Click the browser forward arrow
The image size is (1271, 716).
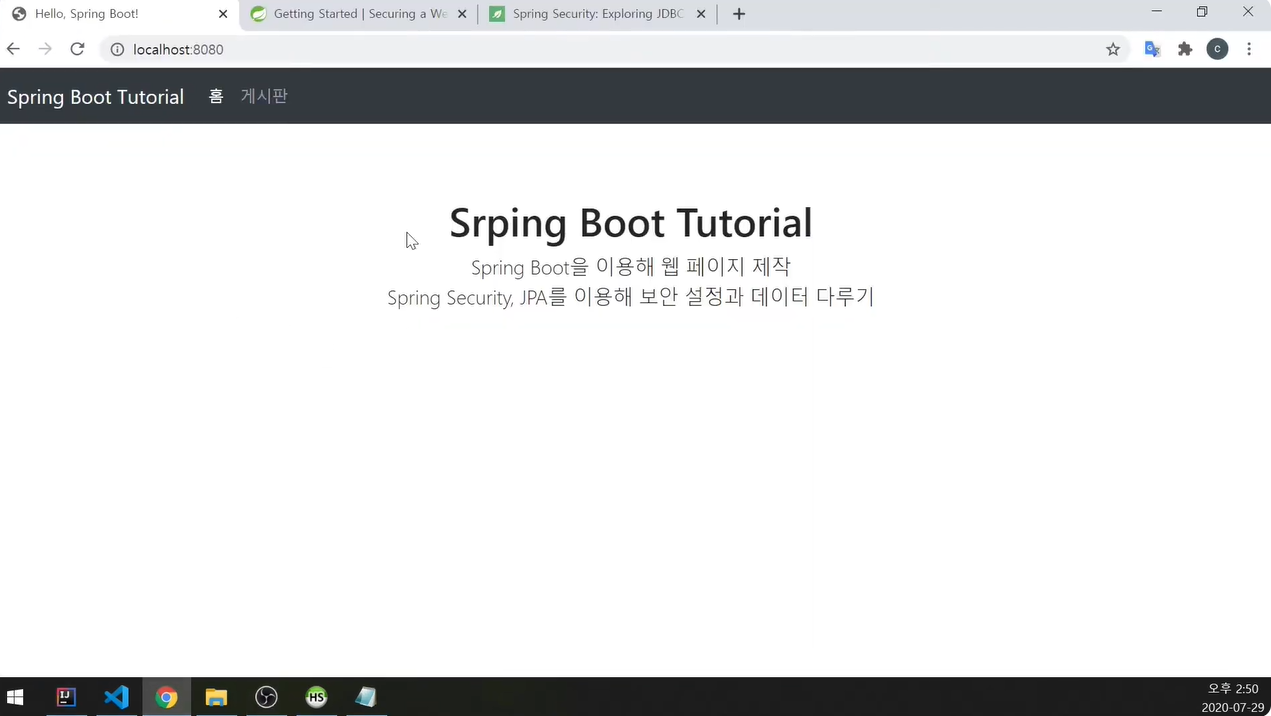(45, 49)
